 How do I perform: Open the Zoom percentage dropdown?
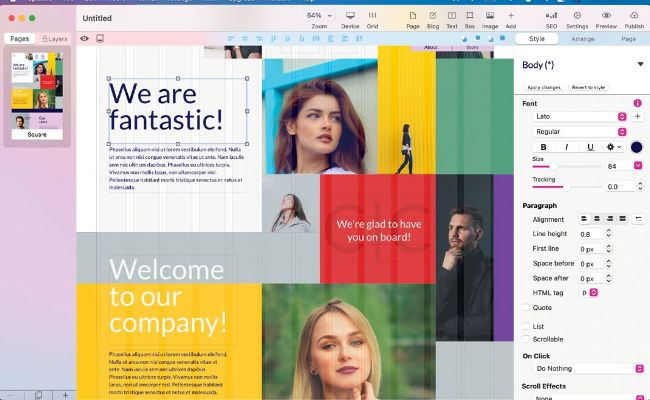pyautogui.click(x=318, y=16)
